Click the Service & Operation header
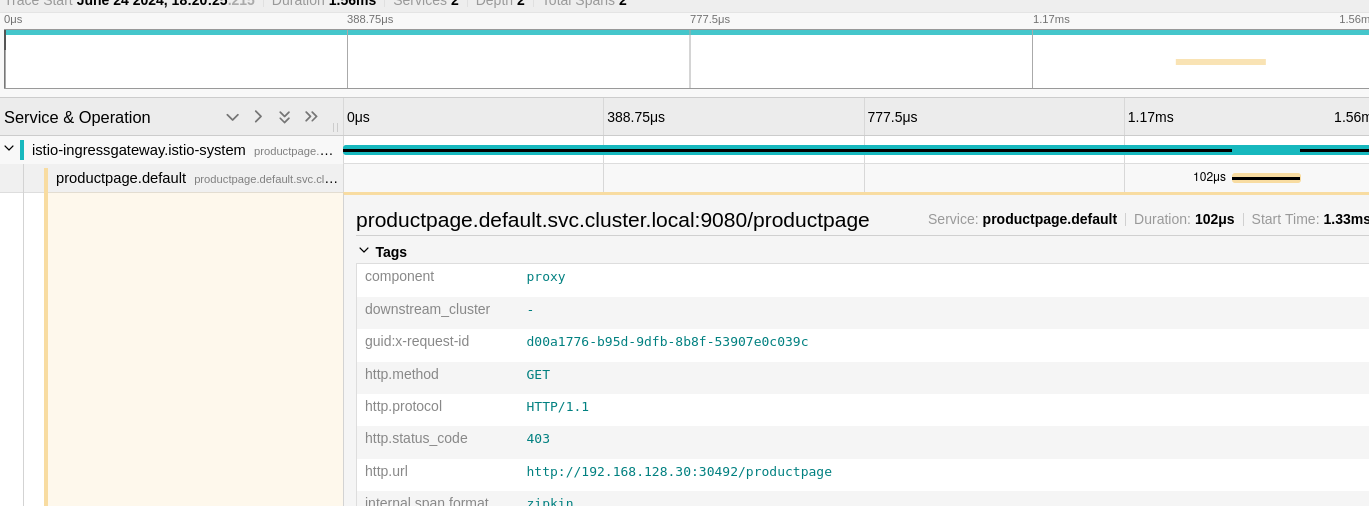This screenshot has width=1369, height=506. [x=77, y=117]
